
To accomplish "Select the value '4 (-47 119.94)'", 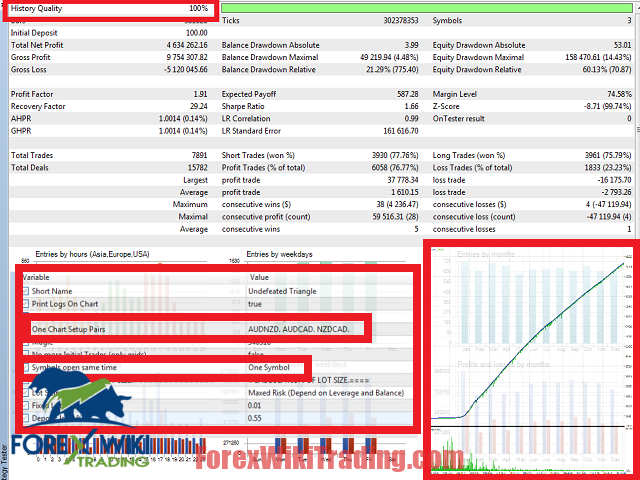I will pyautogui.click(x=609, y=204).
